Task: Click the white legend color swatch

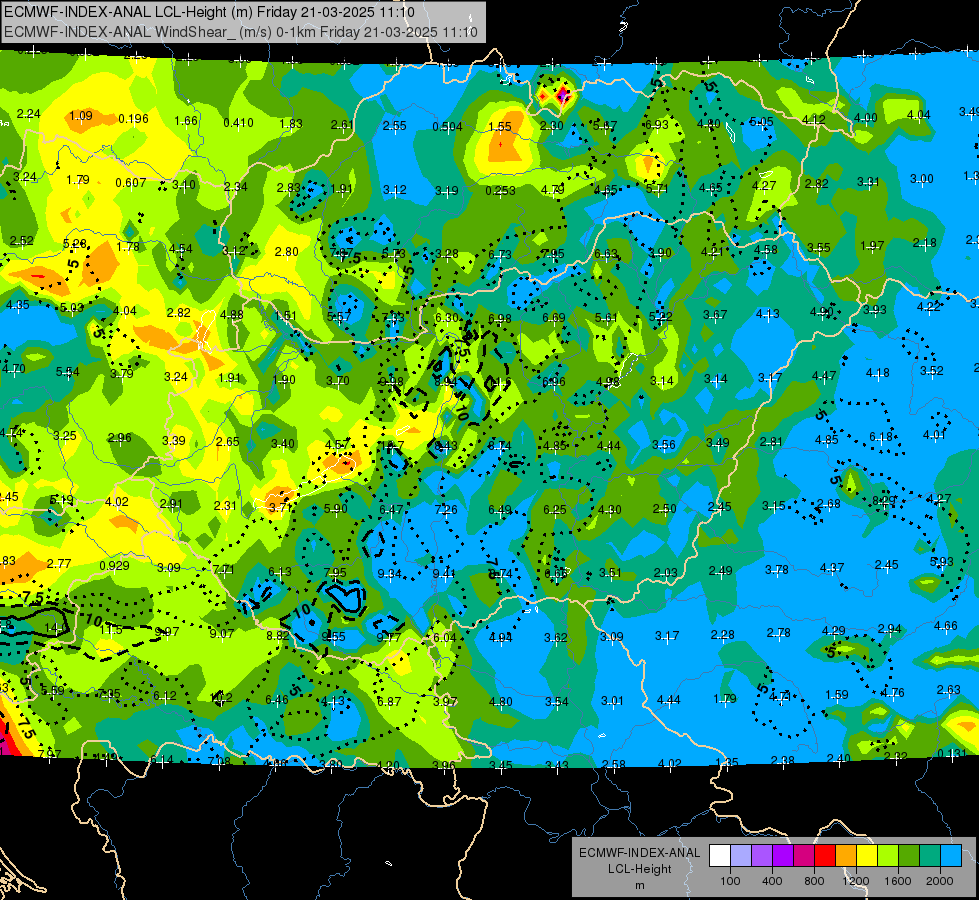Action: (x=720, y=856)
